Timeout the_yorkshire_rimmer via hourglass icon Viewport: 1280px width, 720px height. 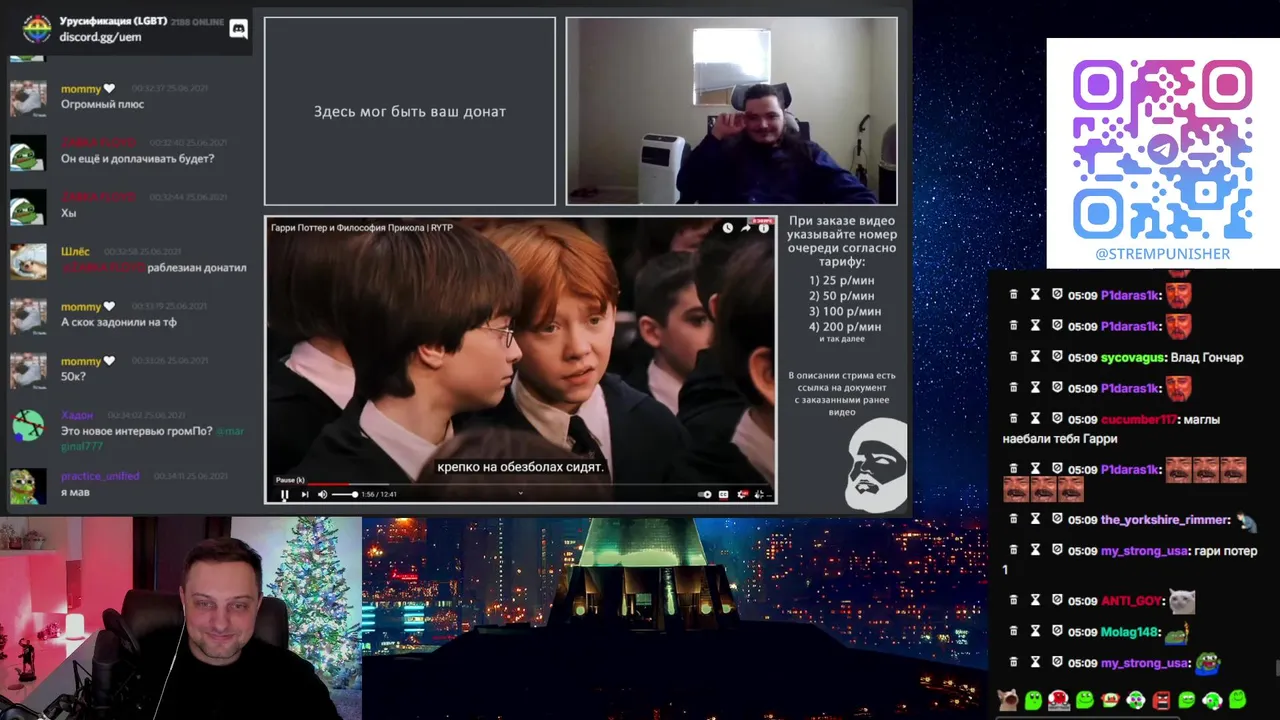click(x=1036, y=519)
